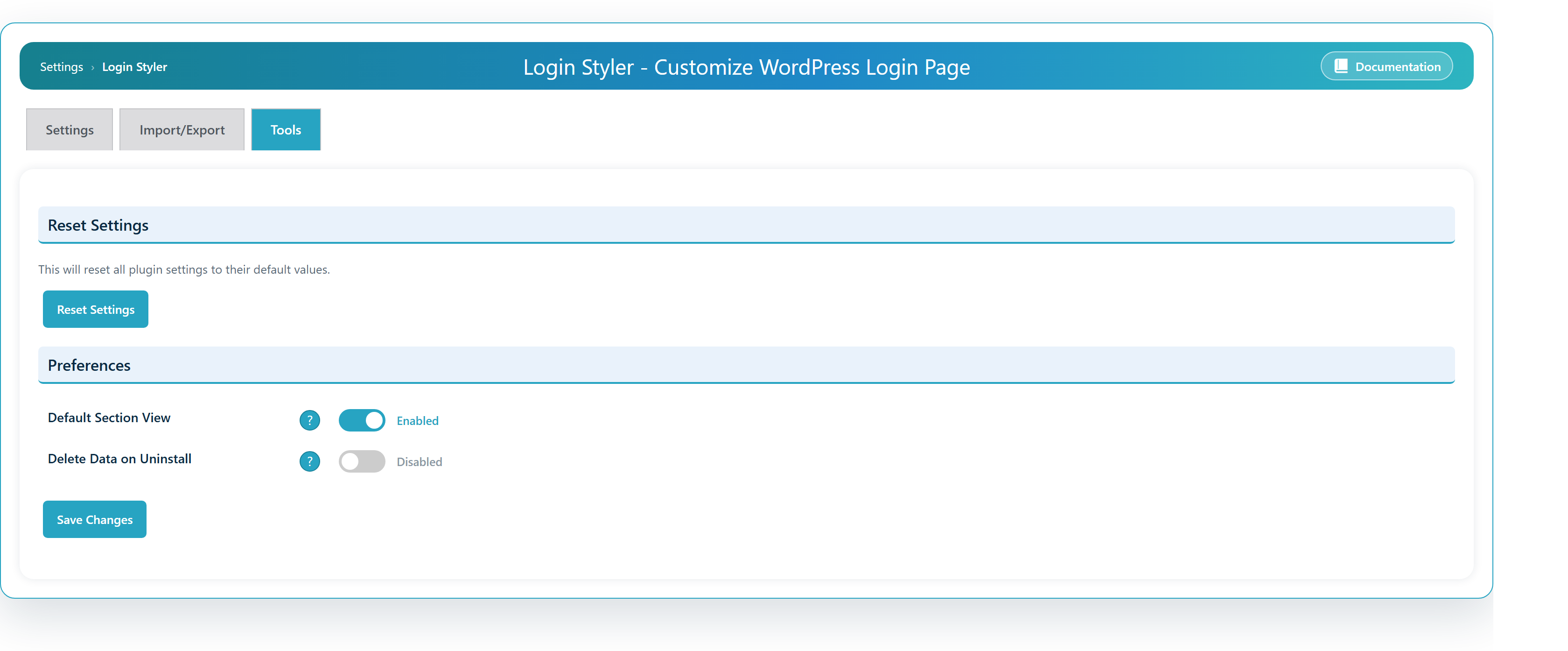Click the reset description text
1568x651 pixels.
pyautogui.click(x=184, y=270)
